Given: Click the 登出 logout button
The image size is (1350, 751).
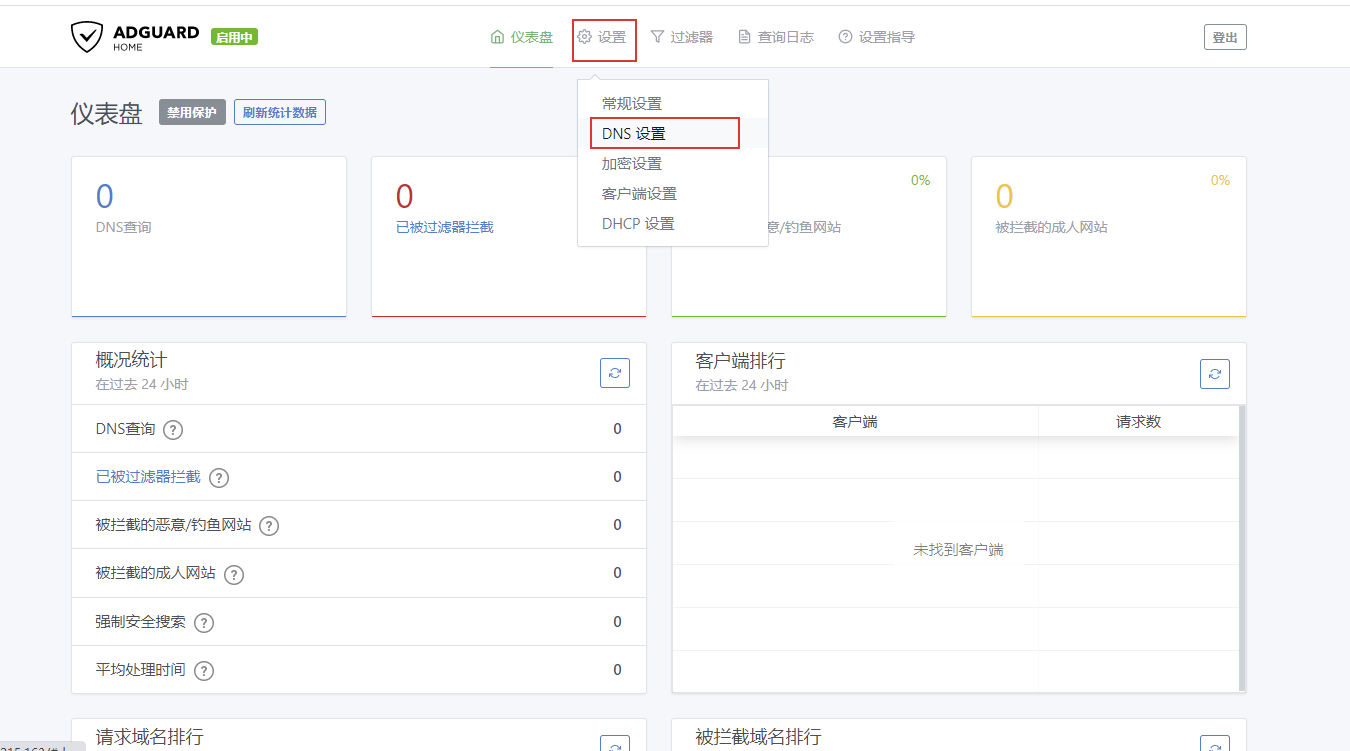Looking at the screenshot, I should point(1225,37).
